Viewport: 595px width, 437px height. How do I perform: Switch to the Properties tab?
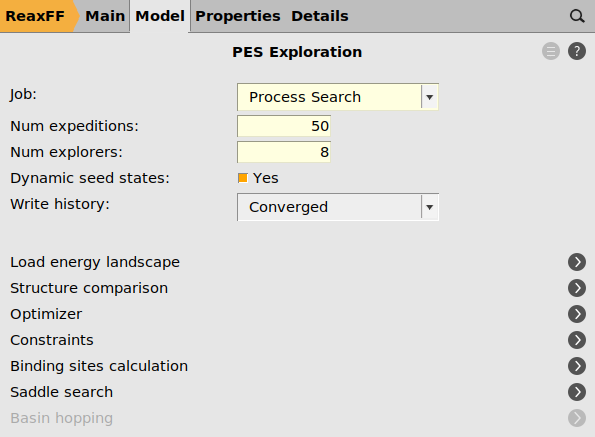click(238, 16)
